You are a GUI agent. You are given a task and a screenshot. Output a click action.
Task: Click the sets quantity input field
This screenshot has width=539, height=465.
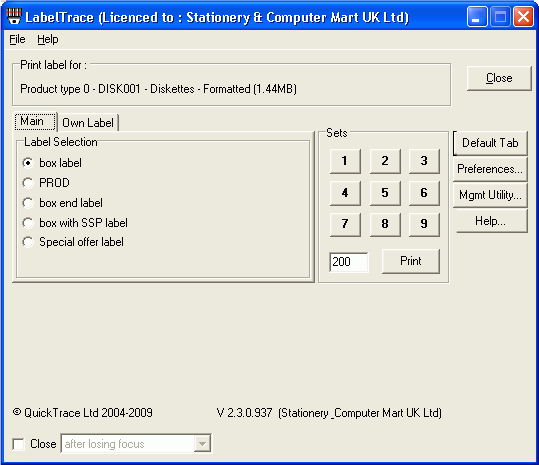[349, 262]
